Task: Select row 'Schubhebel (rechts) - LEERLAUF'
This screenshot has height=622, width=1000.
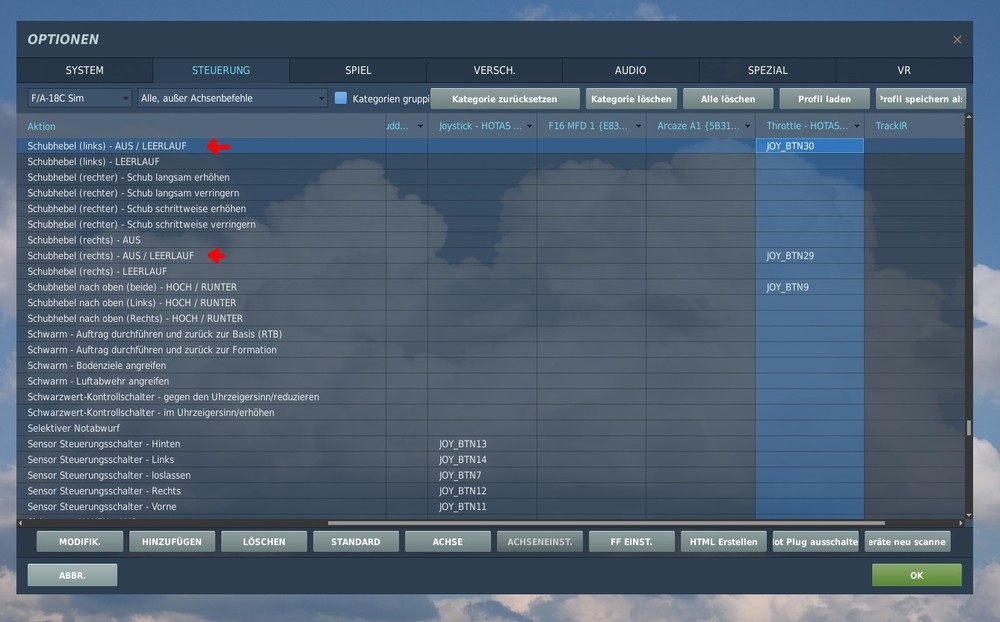Action: (490, 272)
